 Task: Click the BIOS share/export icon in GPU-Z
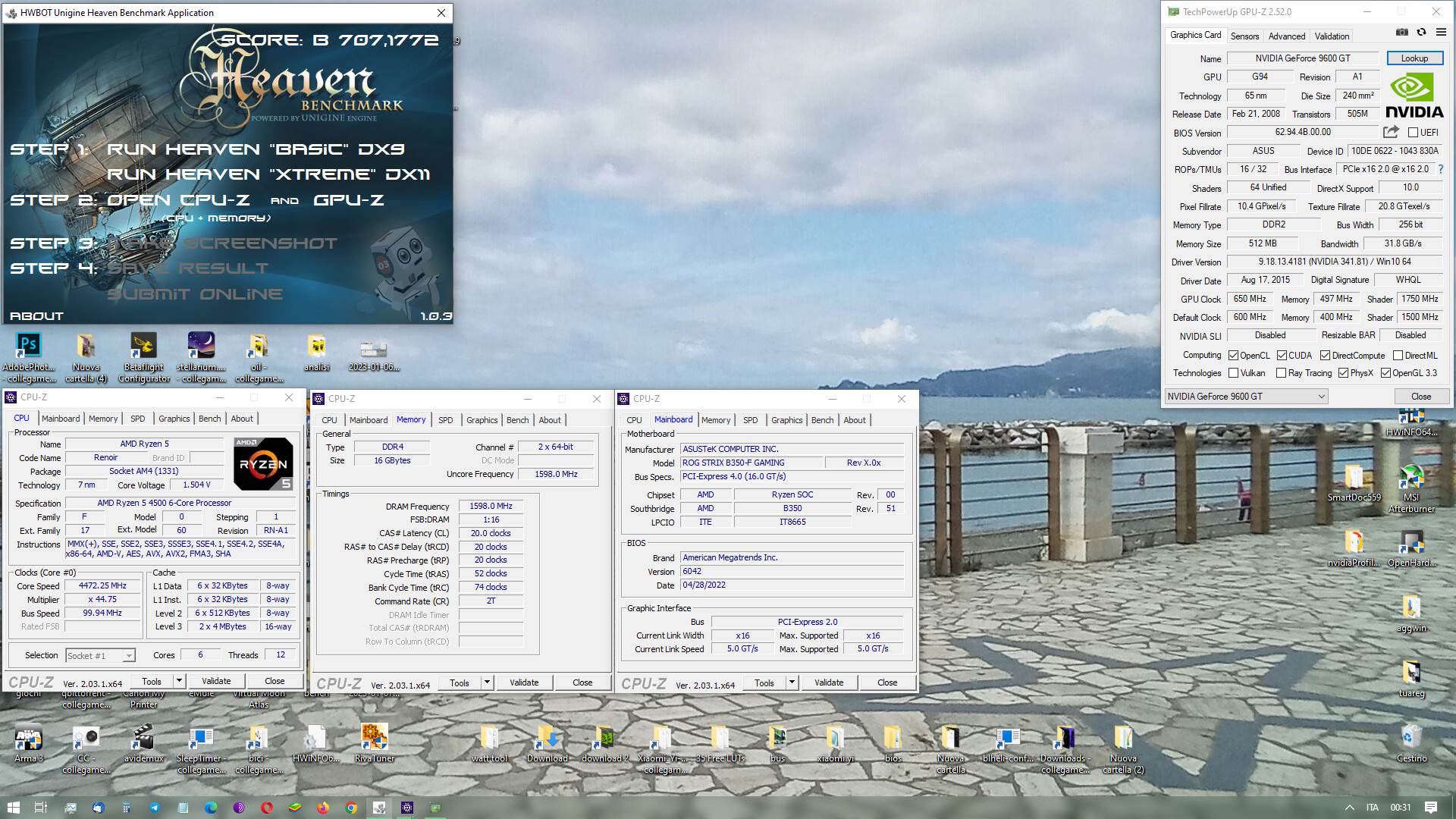pyautogui.click(x=1391, y=132)
